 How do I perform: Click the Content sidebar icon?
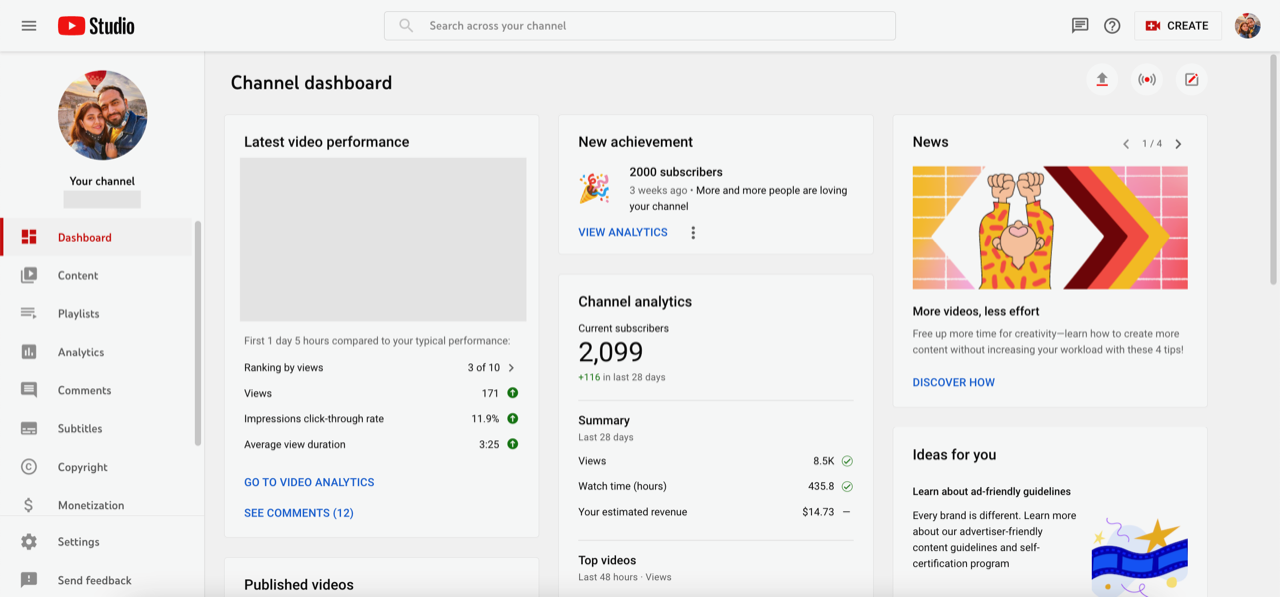click(x=29, y=275)
